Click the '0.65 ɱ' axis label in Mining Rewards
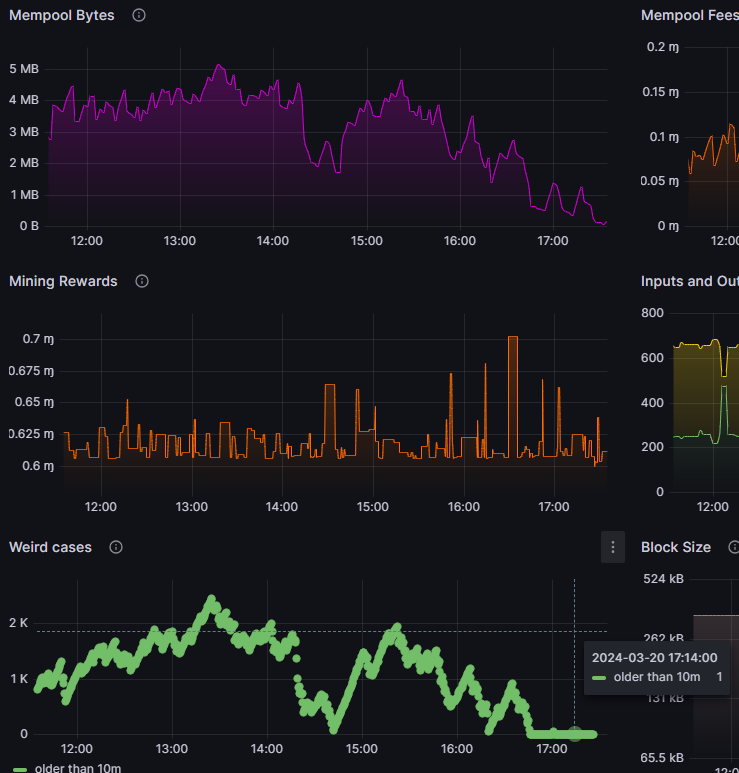 click(x=35, y=402)
